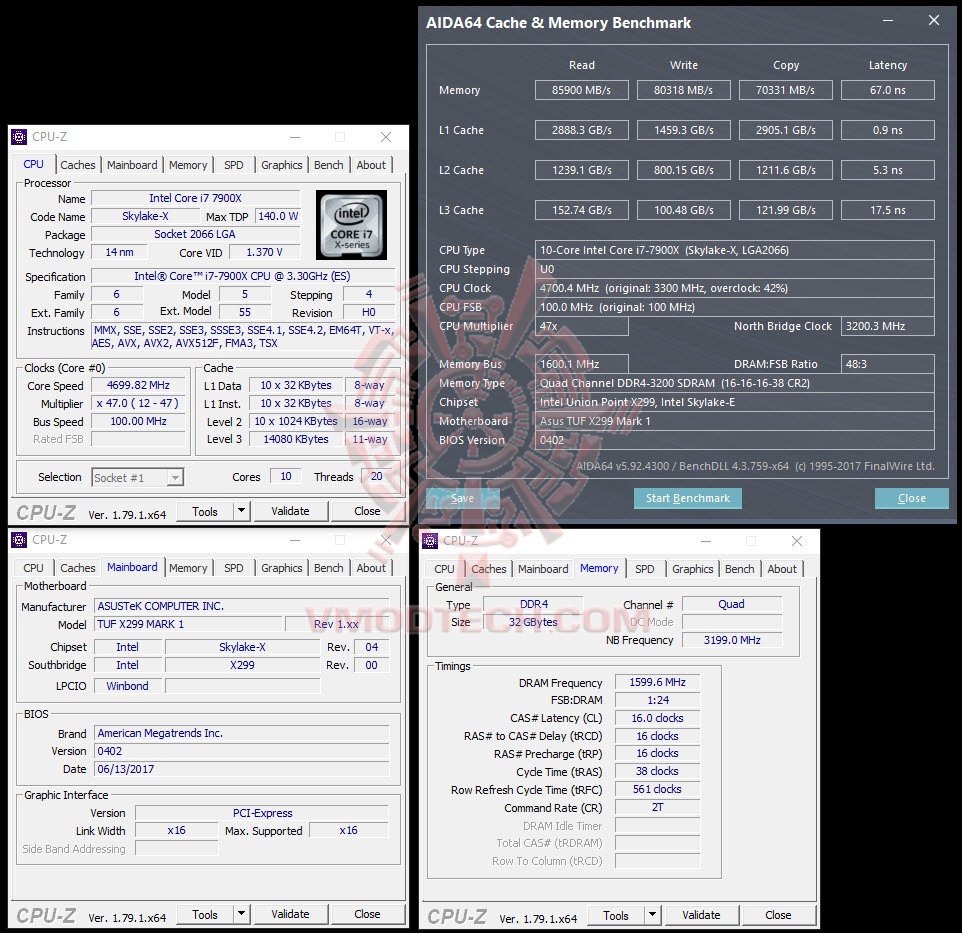Open Tools dropdown arrow in CPU window
Viewport: 962px width, 933px height.
242,511
